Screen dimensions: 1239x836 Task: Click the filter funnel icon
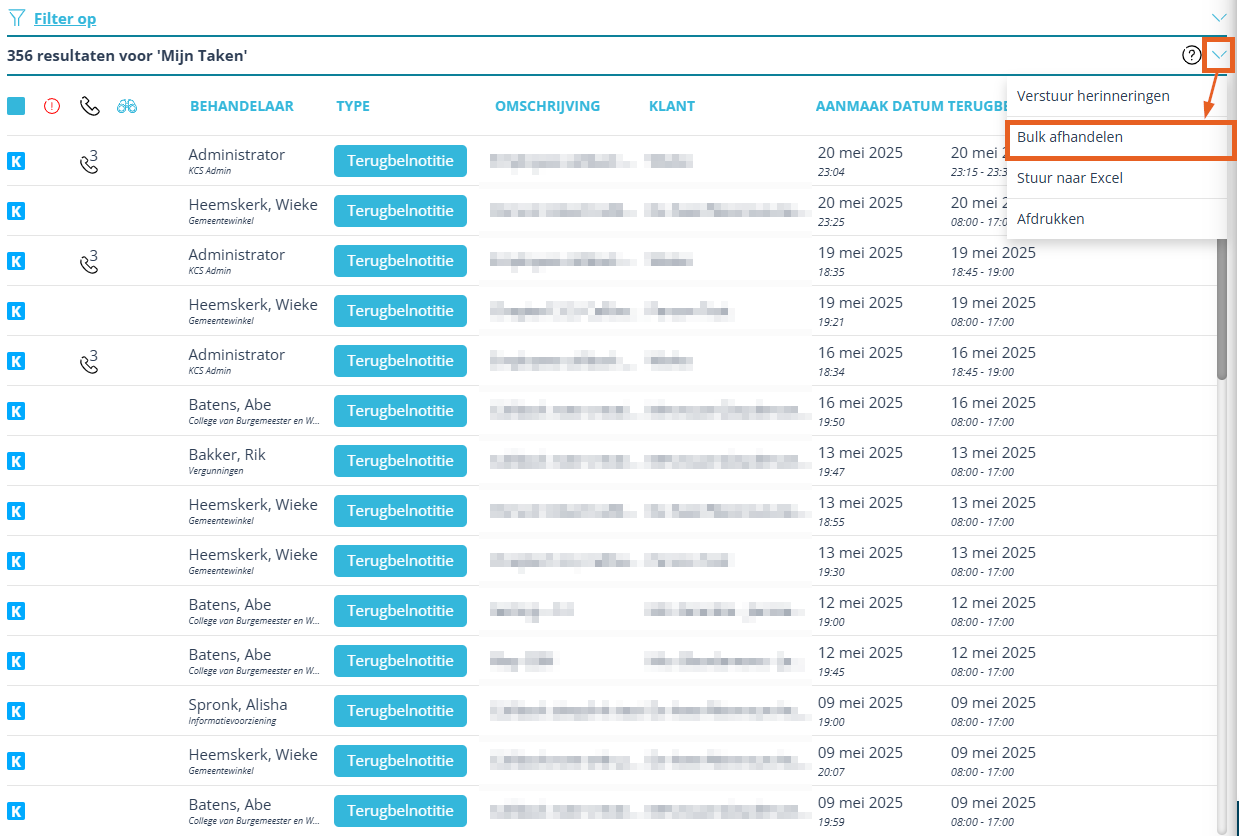pyautogui.click(x=16, y=18)
